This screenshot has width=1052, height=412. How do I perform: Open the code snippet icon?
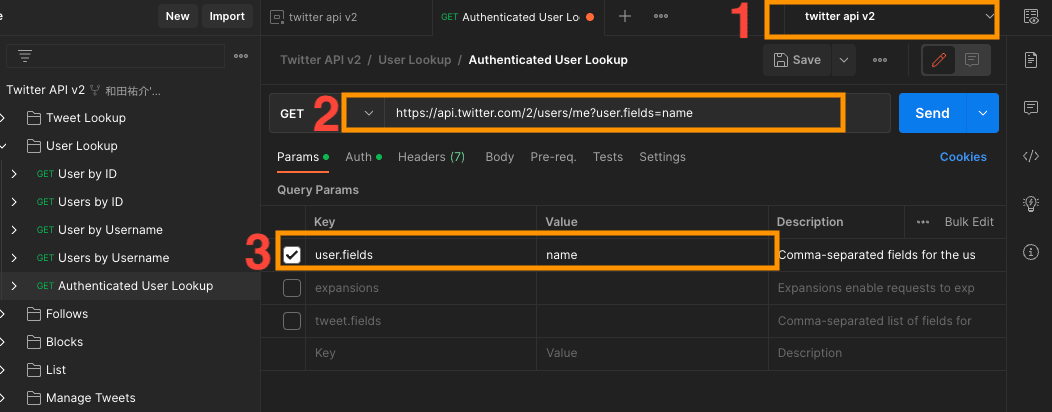click(1031, 156)
